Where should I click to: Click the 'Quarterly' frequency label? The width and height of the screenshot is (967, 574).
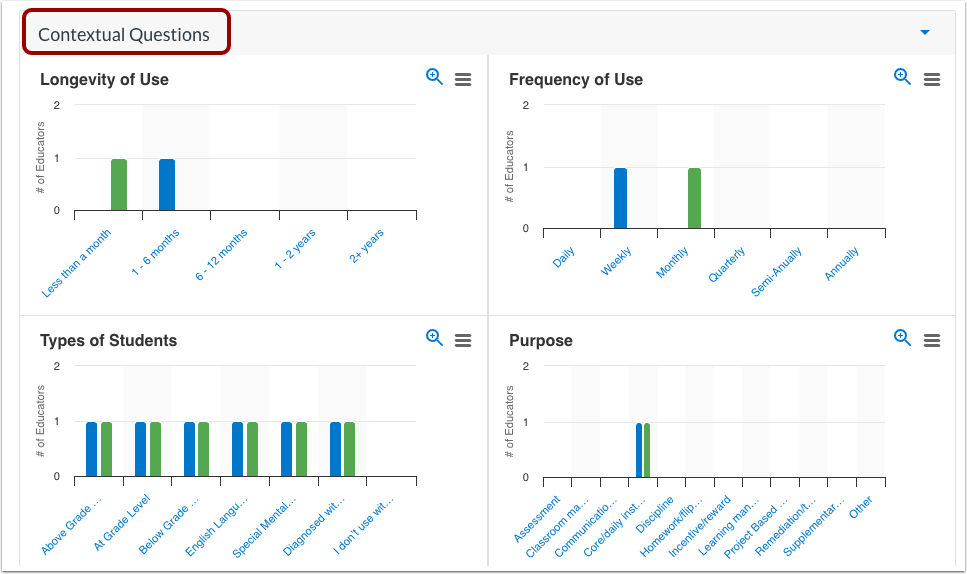726,264
